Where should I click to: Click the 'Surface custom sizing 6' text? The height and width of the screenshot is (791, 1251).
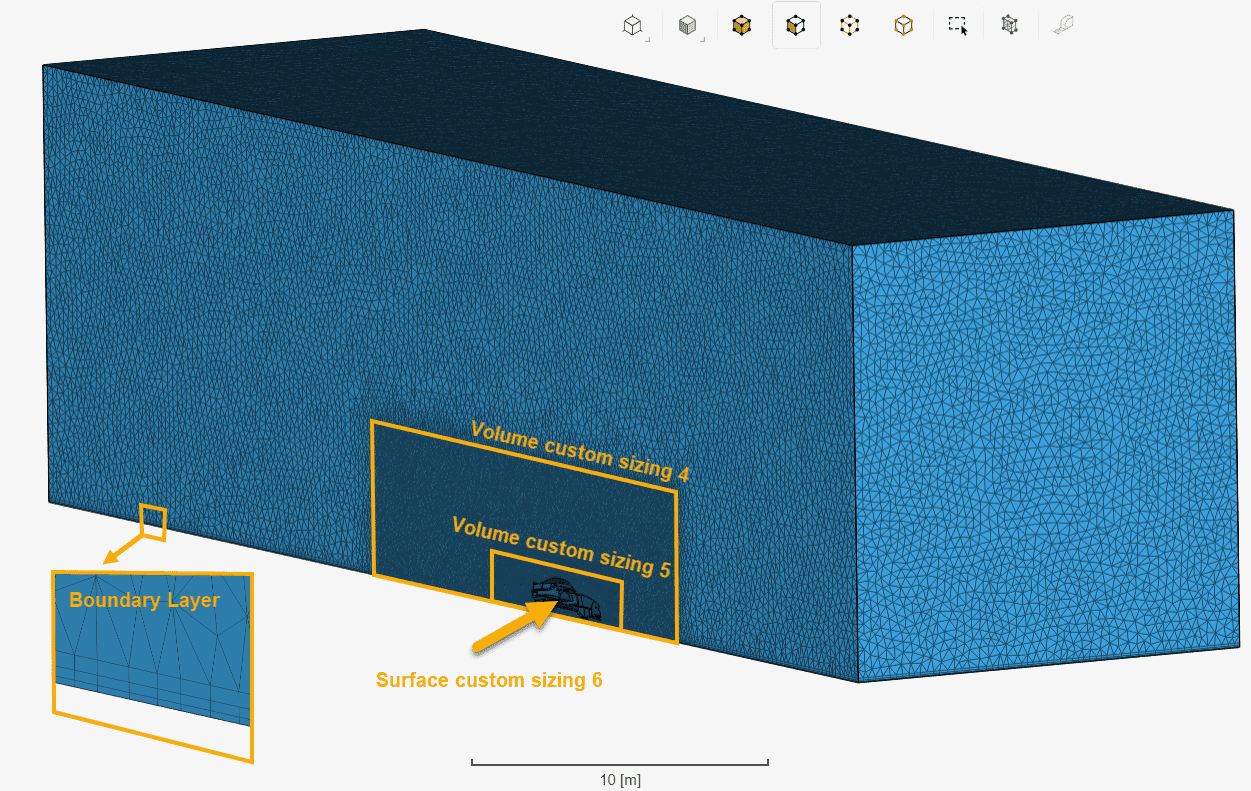pyautogui.click(x=489, y=680)
